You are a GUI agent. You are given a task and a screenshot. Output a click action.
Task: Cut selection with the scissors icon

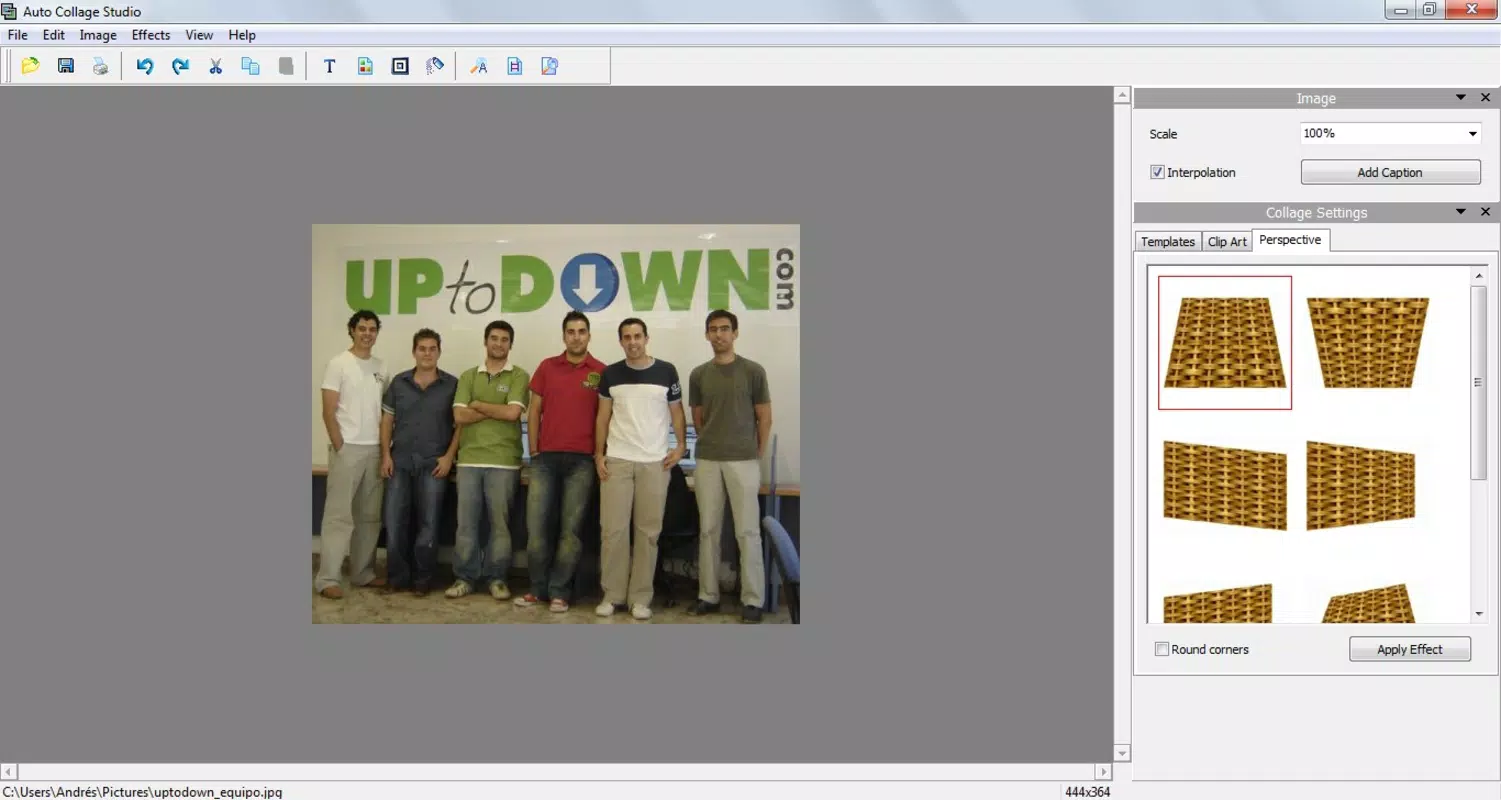coord(215,66)
